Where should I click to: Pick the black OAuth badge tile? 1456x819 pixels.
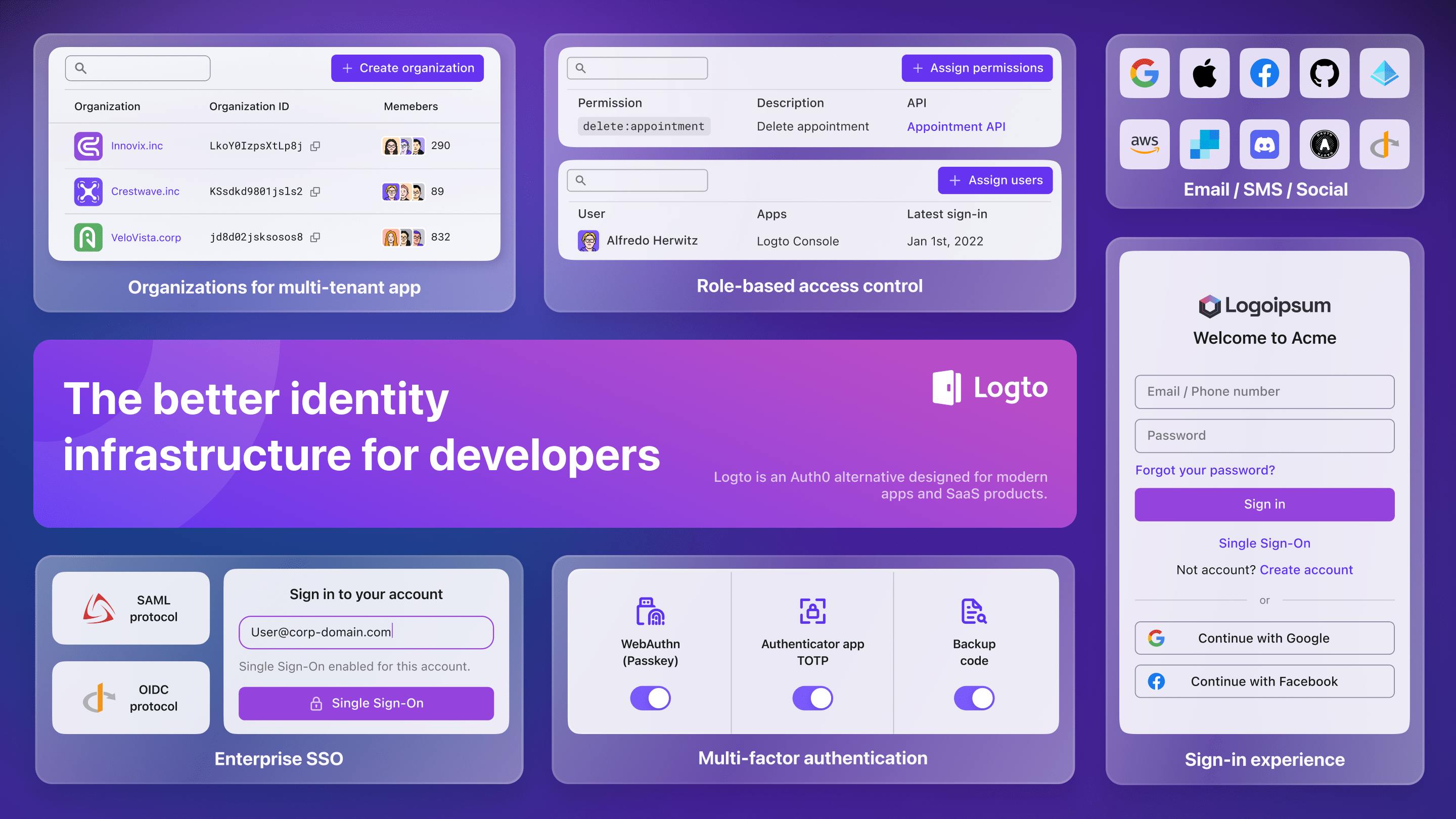pos(1325,144)
